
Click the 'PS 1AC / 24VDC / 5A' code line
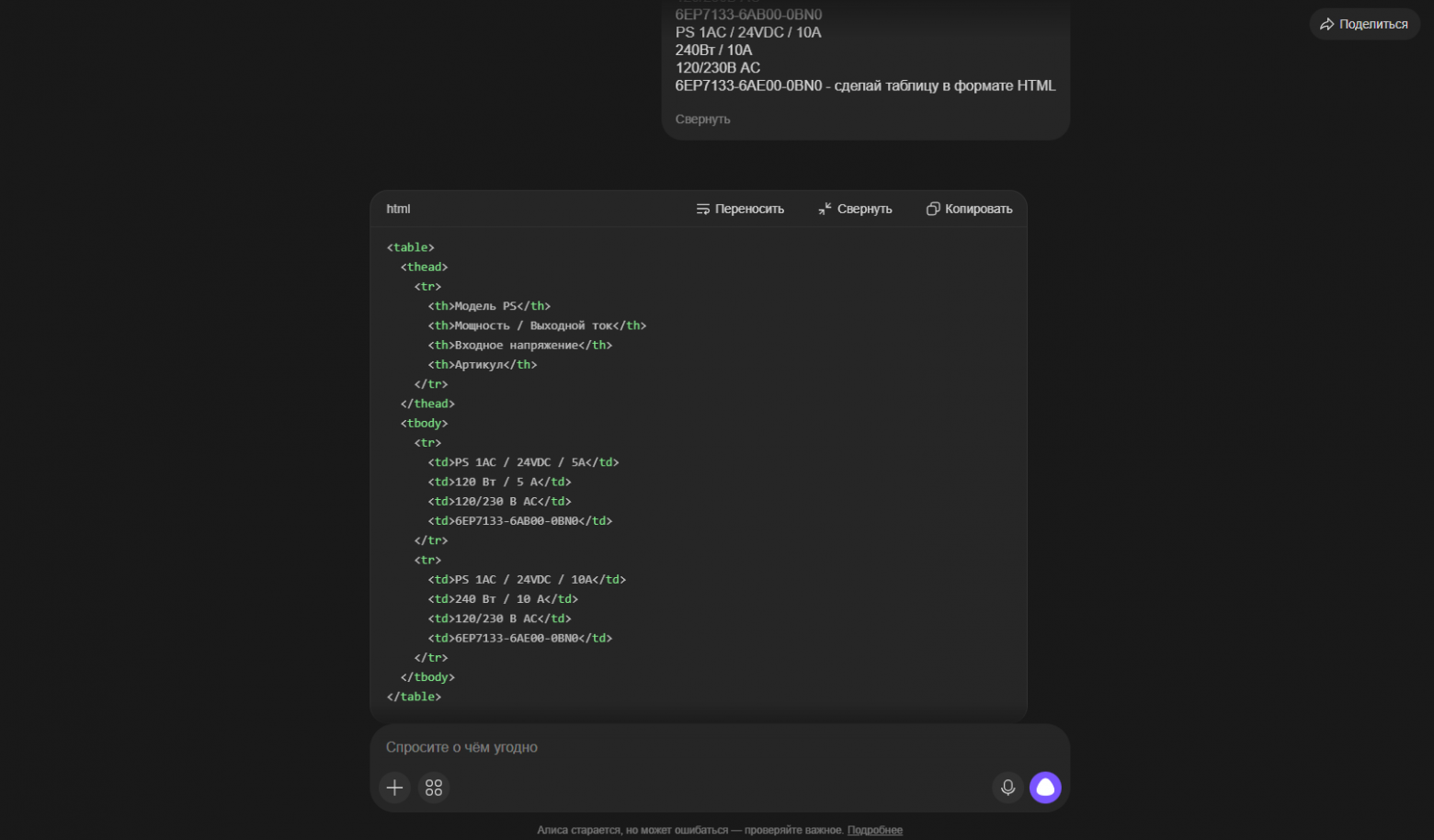(x=523, y=462)
